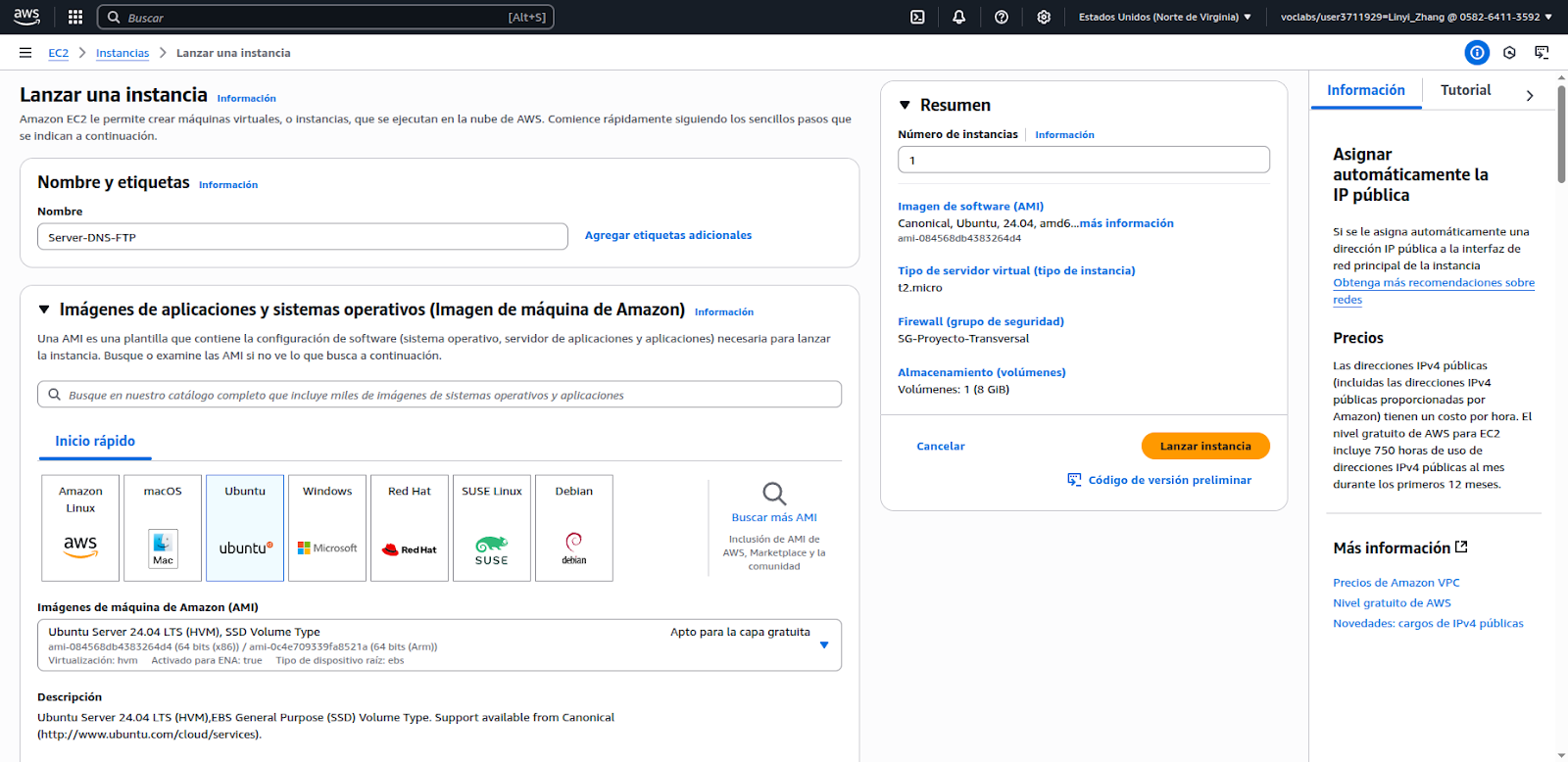1568x762 pixels.
Task: Switch to the Tutorial tab
Action: [x=1465, y=90]
